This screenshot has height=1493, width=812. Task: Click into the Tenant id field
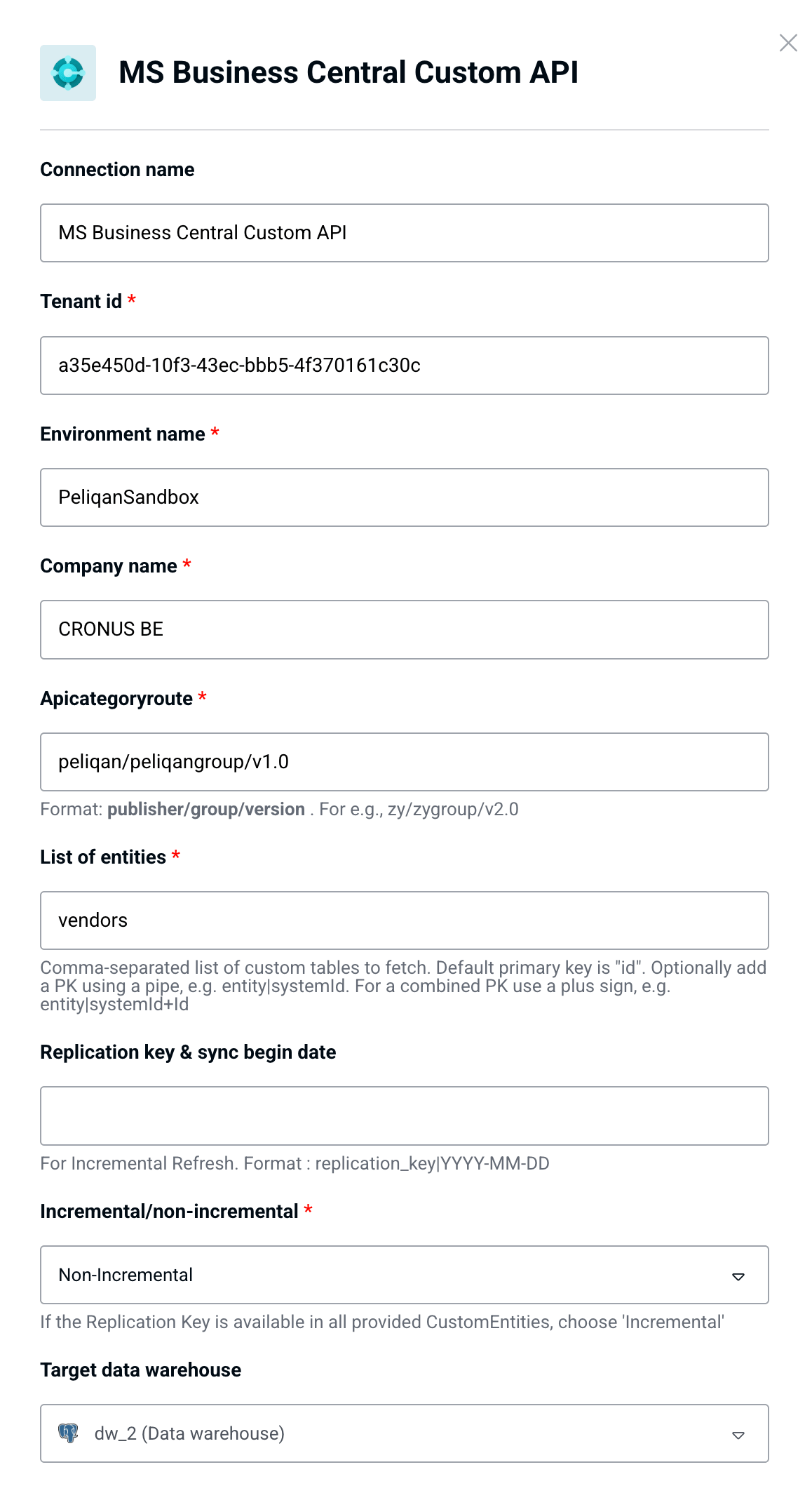405,366
